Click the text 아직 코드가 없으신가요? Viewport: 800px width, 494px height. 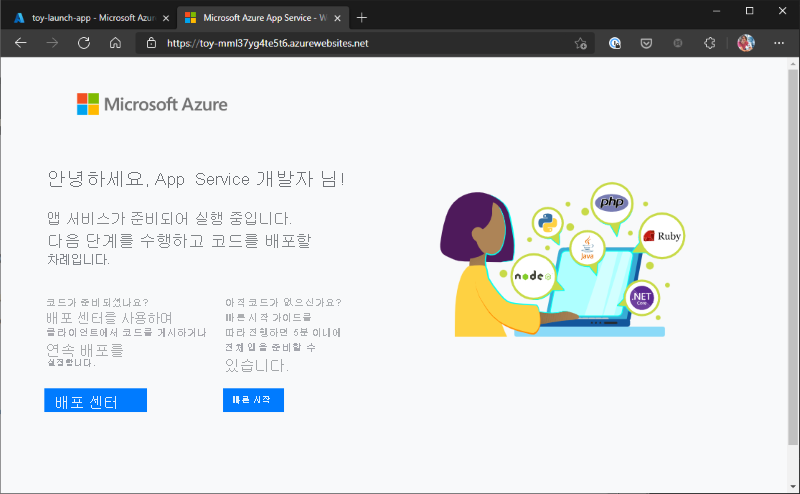coord(283,303)
